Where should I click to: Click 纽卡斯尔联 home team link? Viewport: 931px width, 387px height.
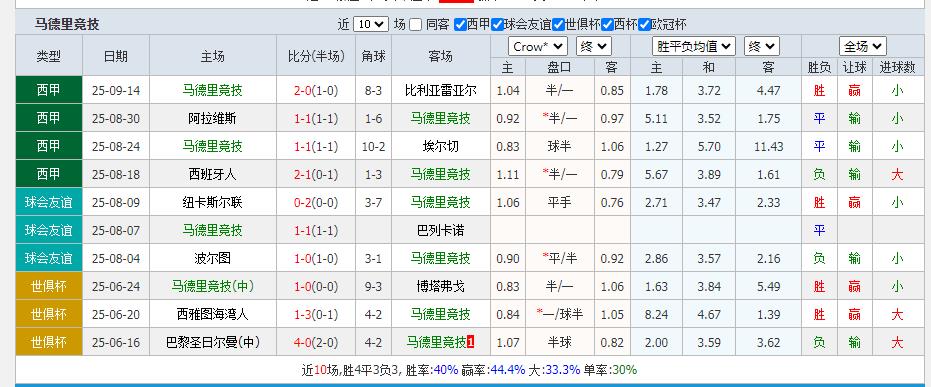tap(213, 202)
